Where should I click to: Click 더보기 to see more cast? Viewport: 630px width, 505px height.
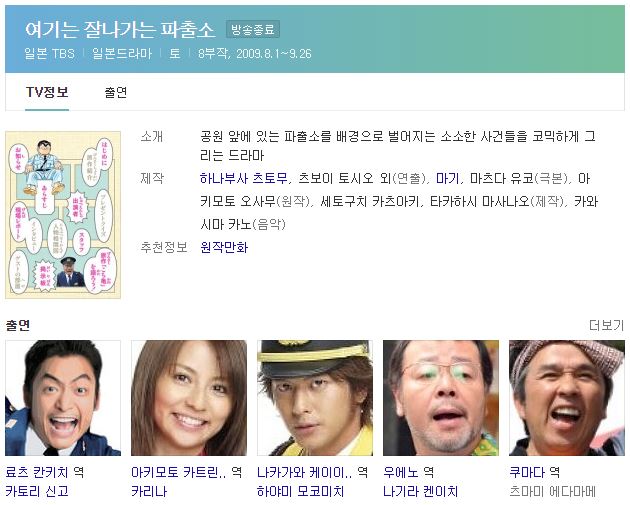(x=607, y=325)
